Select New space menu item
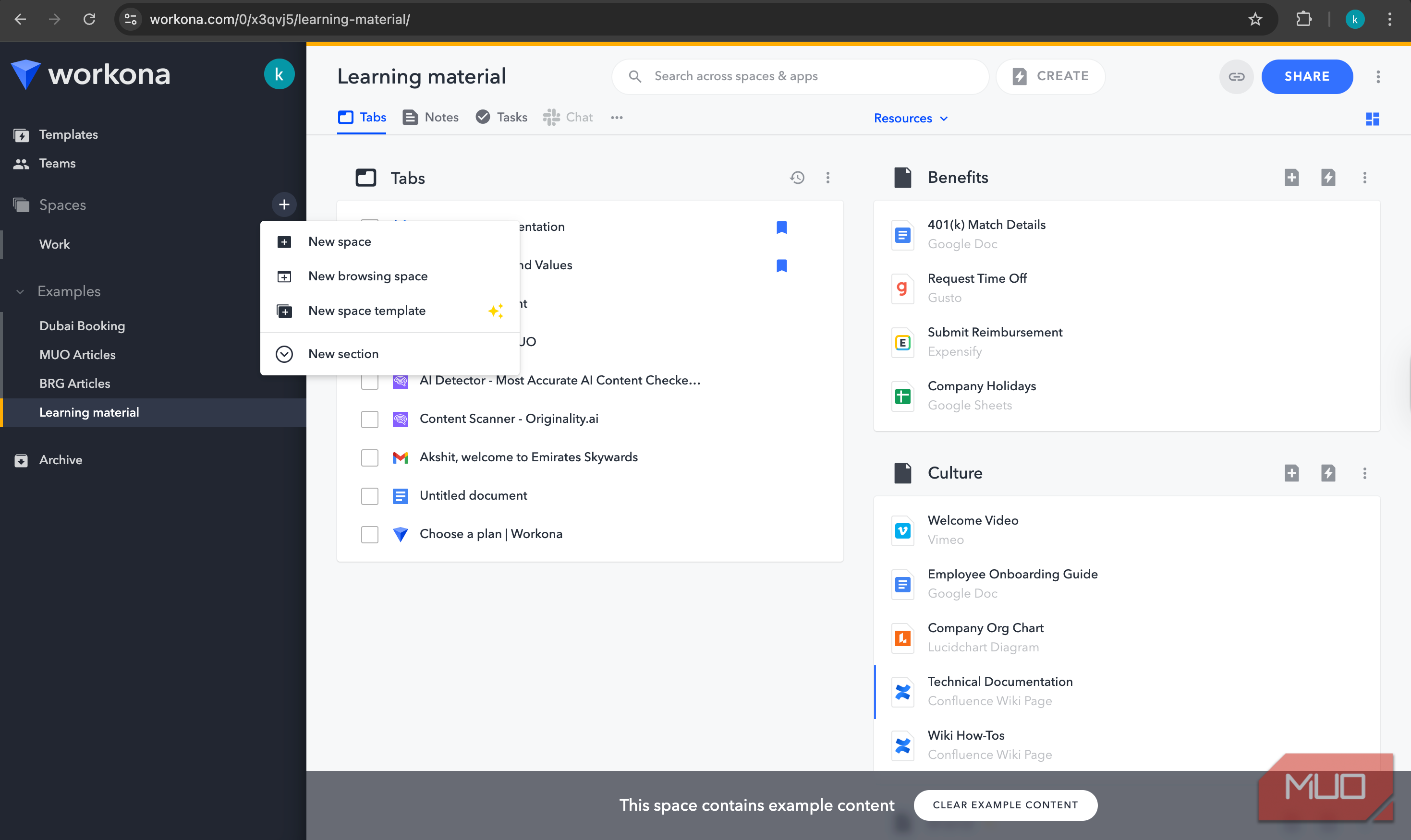1411x840 pixels. click(389, 242)
